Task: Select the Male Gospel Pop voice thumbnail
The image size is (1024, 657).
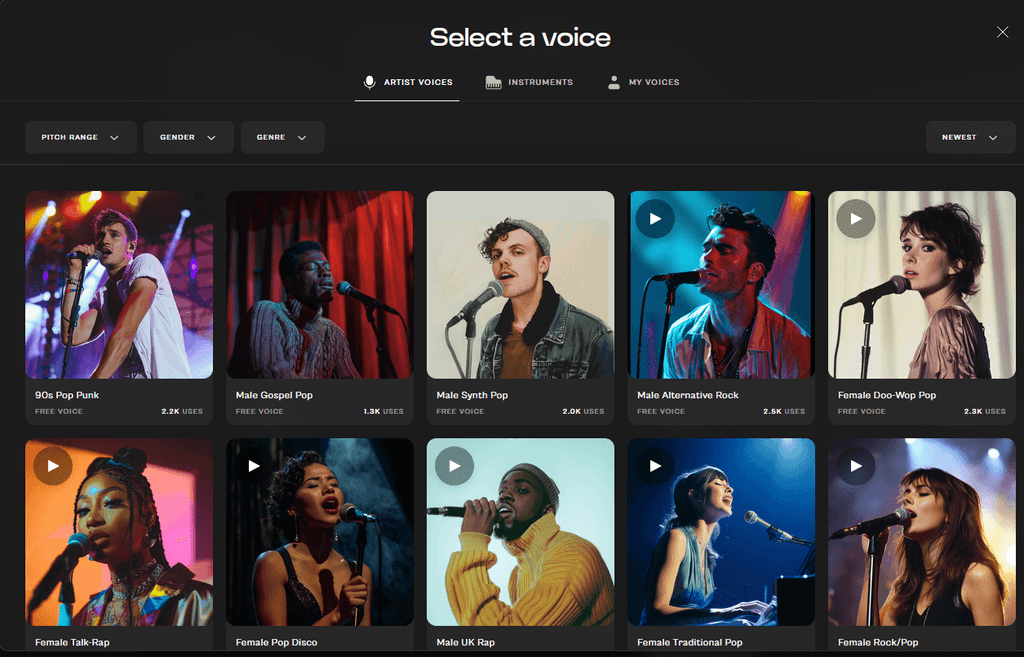Action: coord(319,285)
